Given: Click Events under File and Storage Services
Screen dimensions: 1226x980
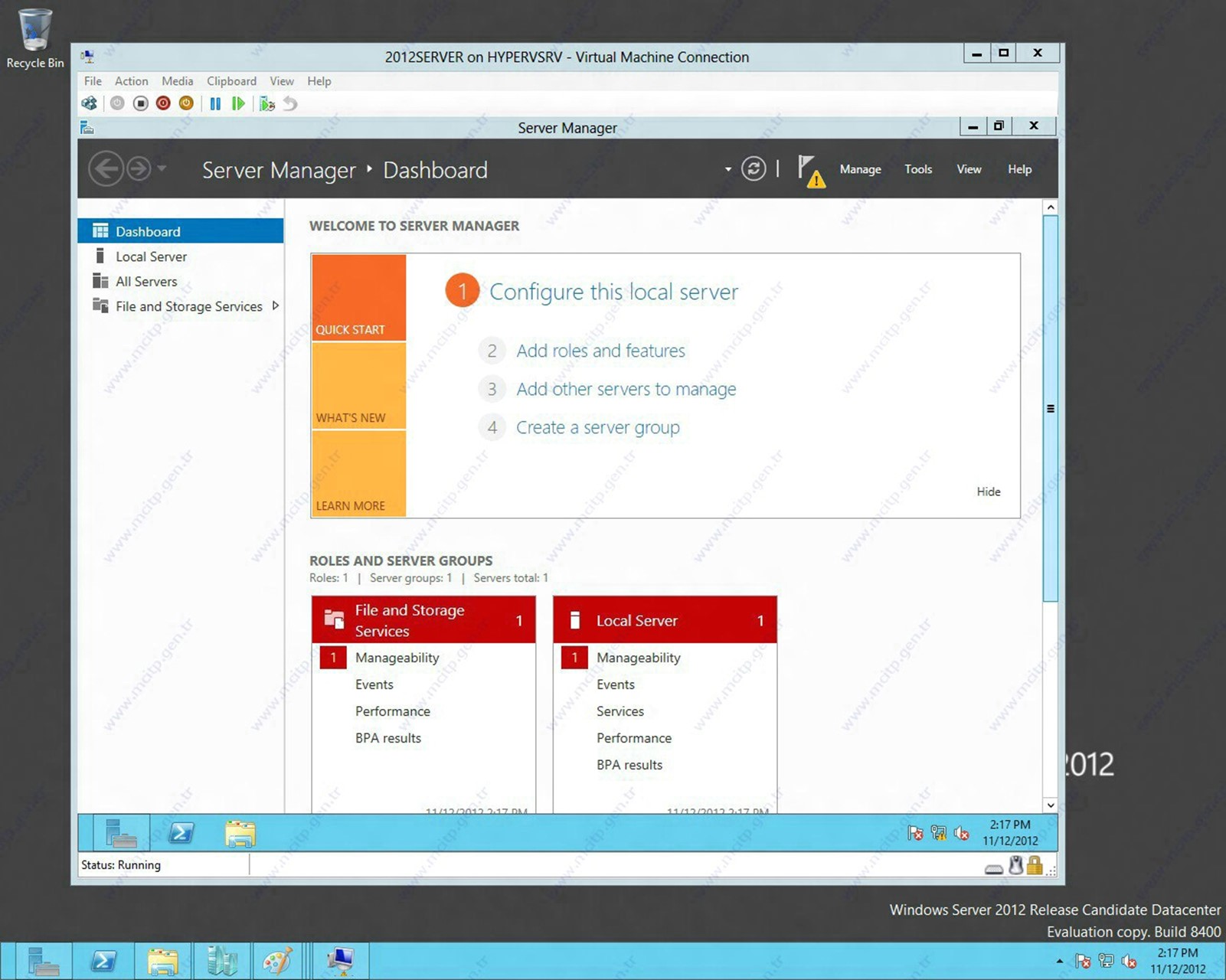Looking at the screenshot, I should click(x=374, y=684).
